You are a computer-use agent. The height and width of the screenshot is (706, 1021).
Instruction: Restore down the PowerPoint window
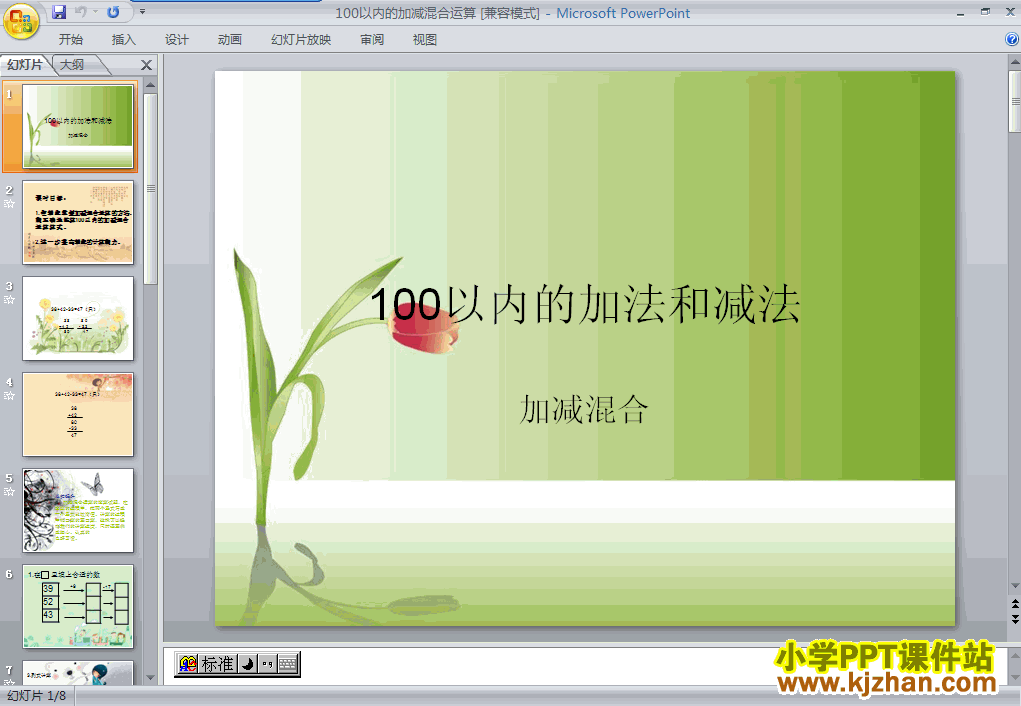click(x=985, y=12)
